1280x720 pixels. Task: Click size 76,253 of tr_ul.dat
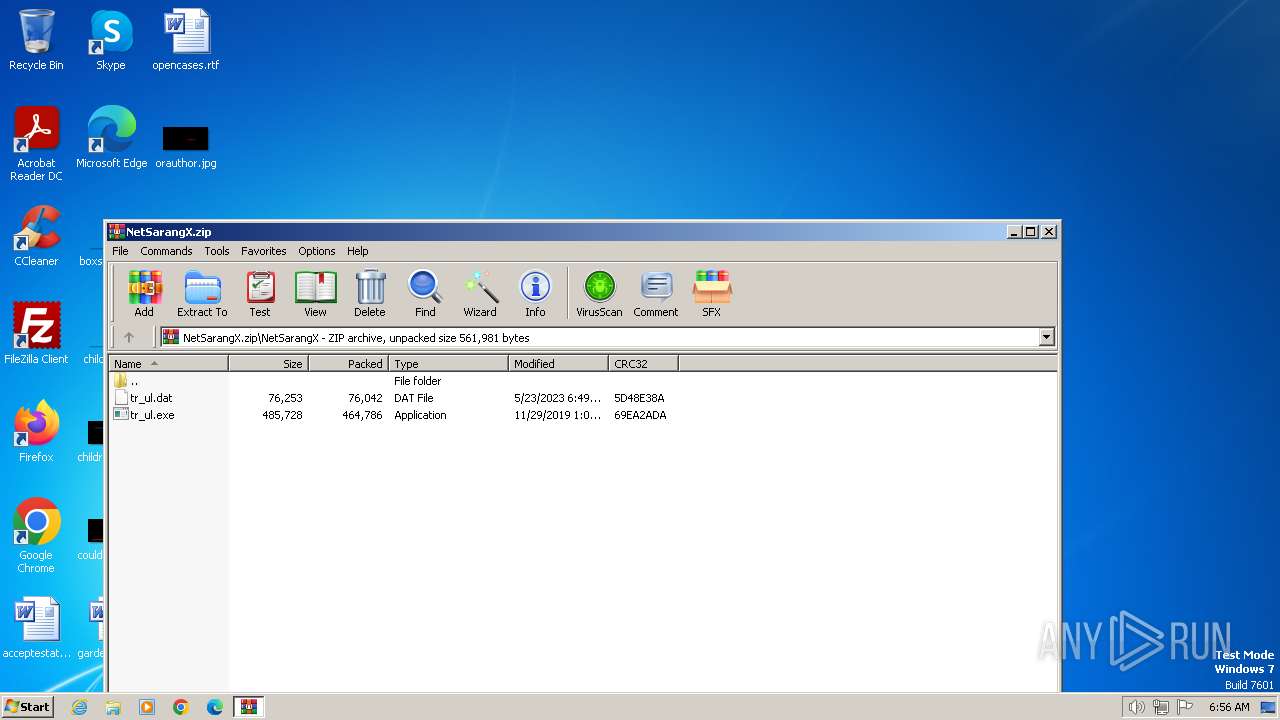pos(285,398)
